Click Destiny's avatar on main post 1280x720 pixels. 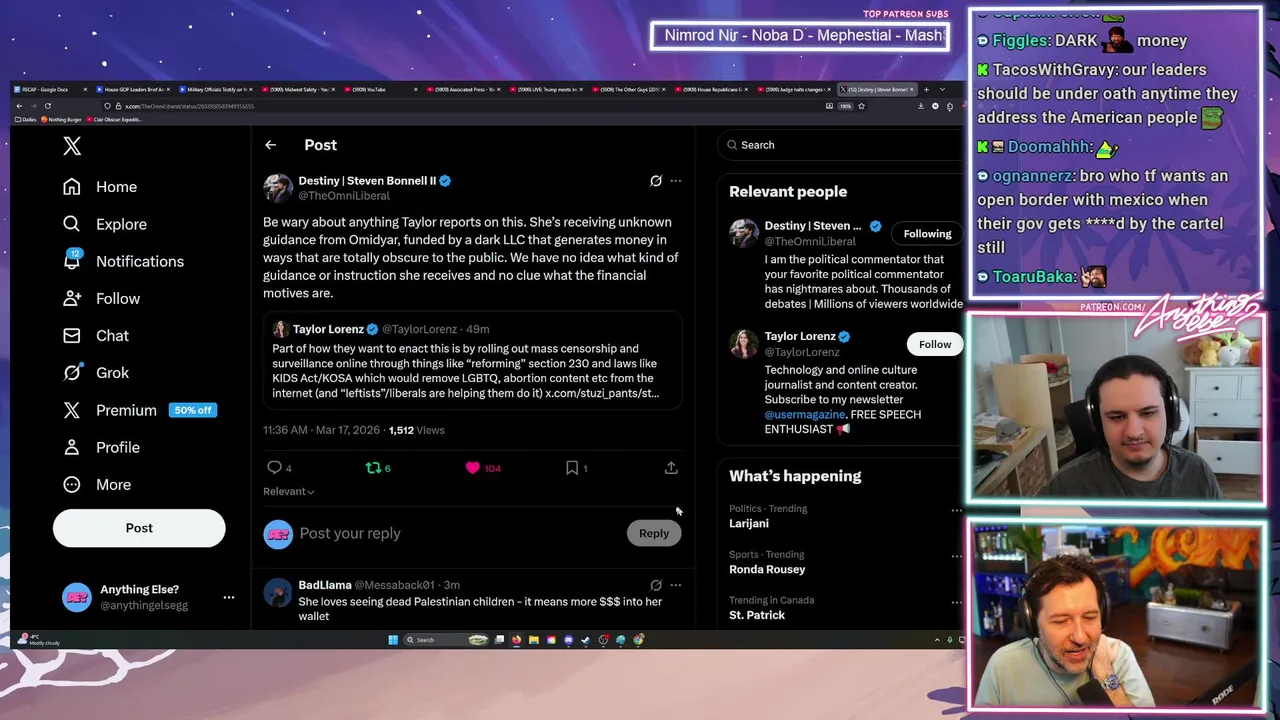point(278,187)
